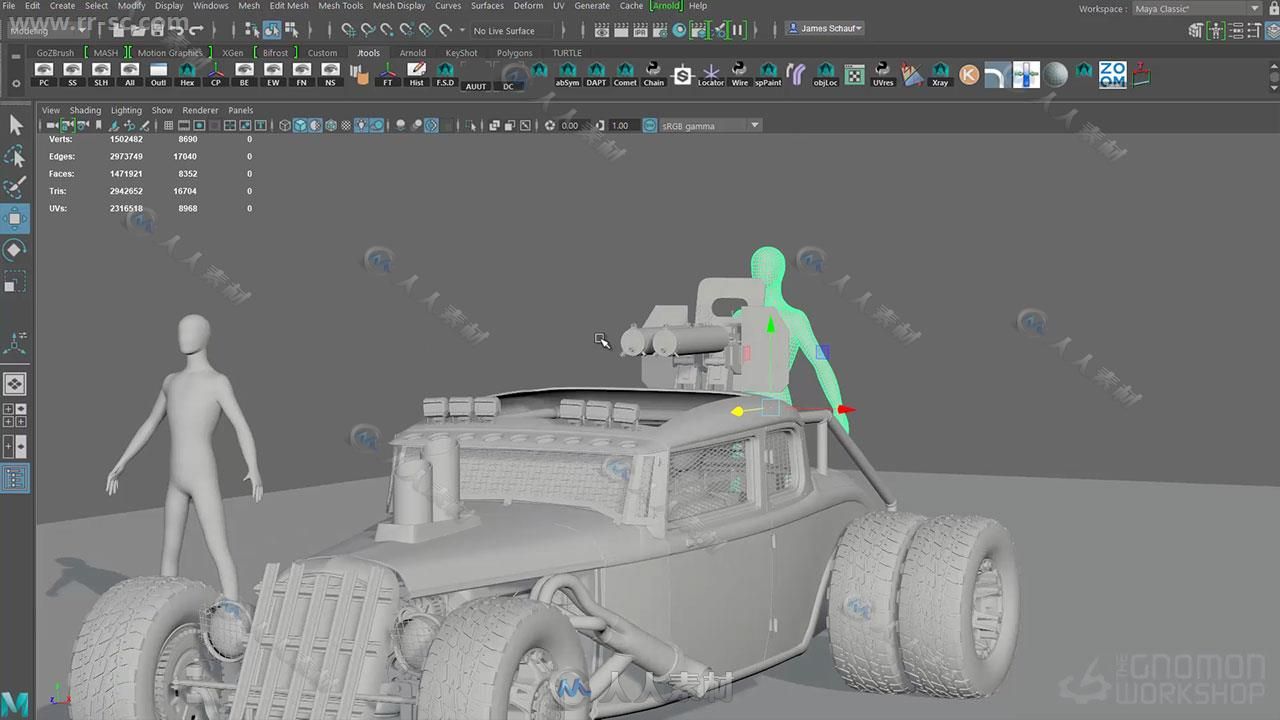Run the Comet shelf tool
Screen dimensions: 1280x720
tap(625, 74)
